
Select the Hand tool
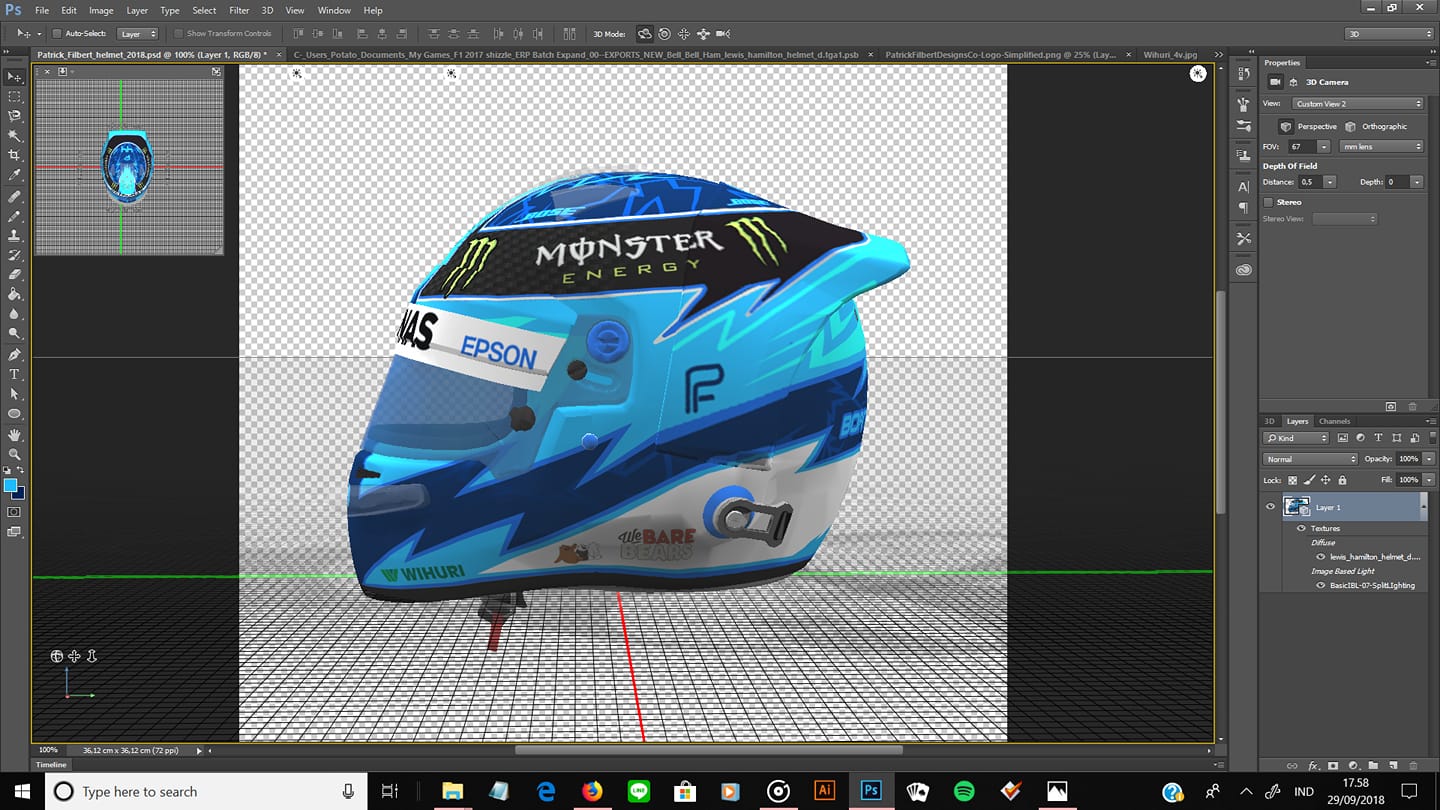(x=14, y=434)
